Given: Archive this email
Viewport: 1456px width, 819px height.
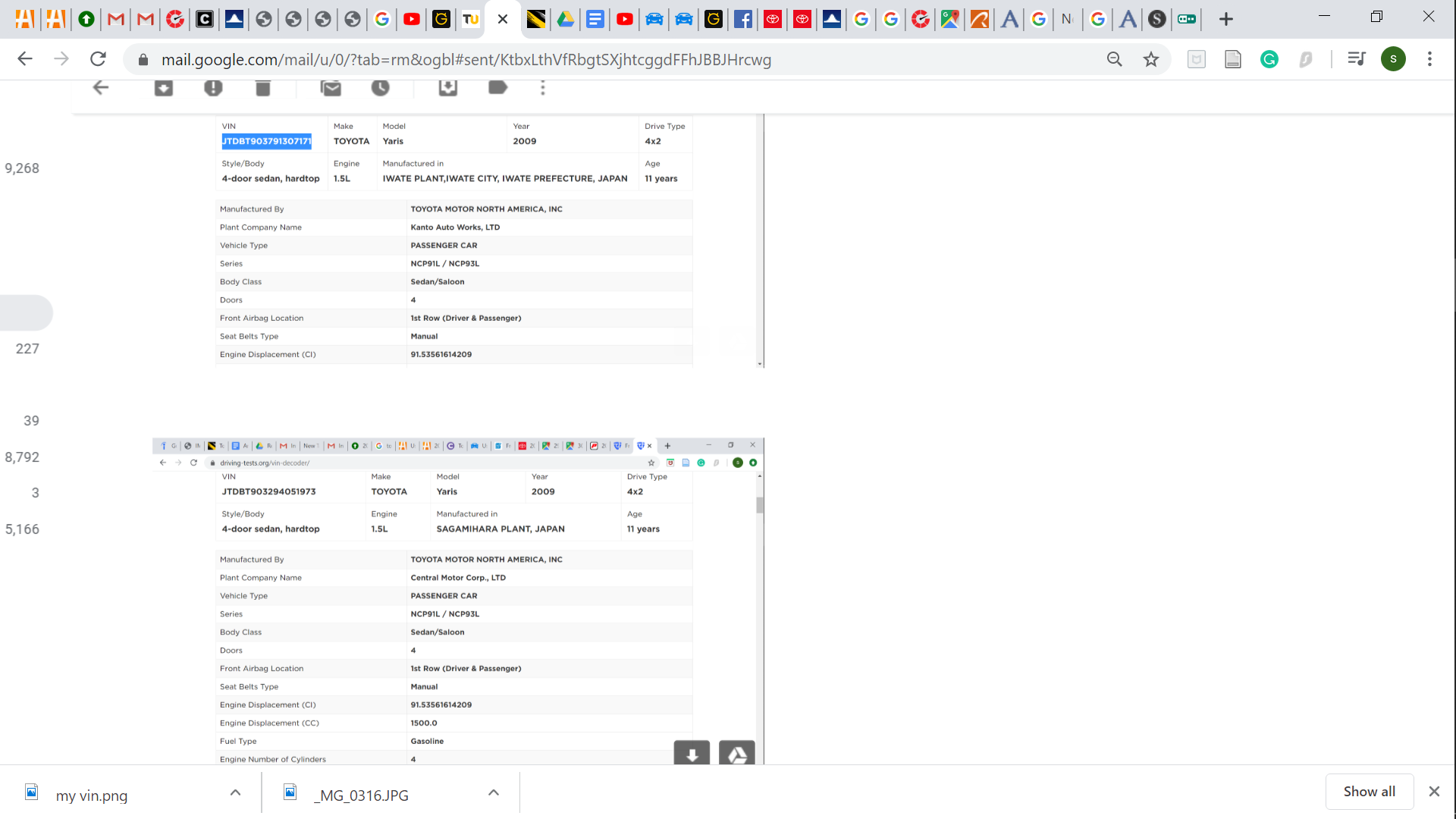Looking at the screenshot, I should [164, 88].
